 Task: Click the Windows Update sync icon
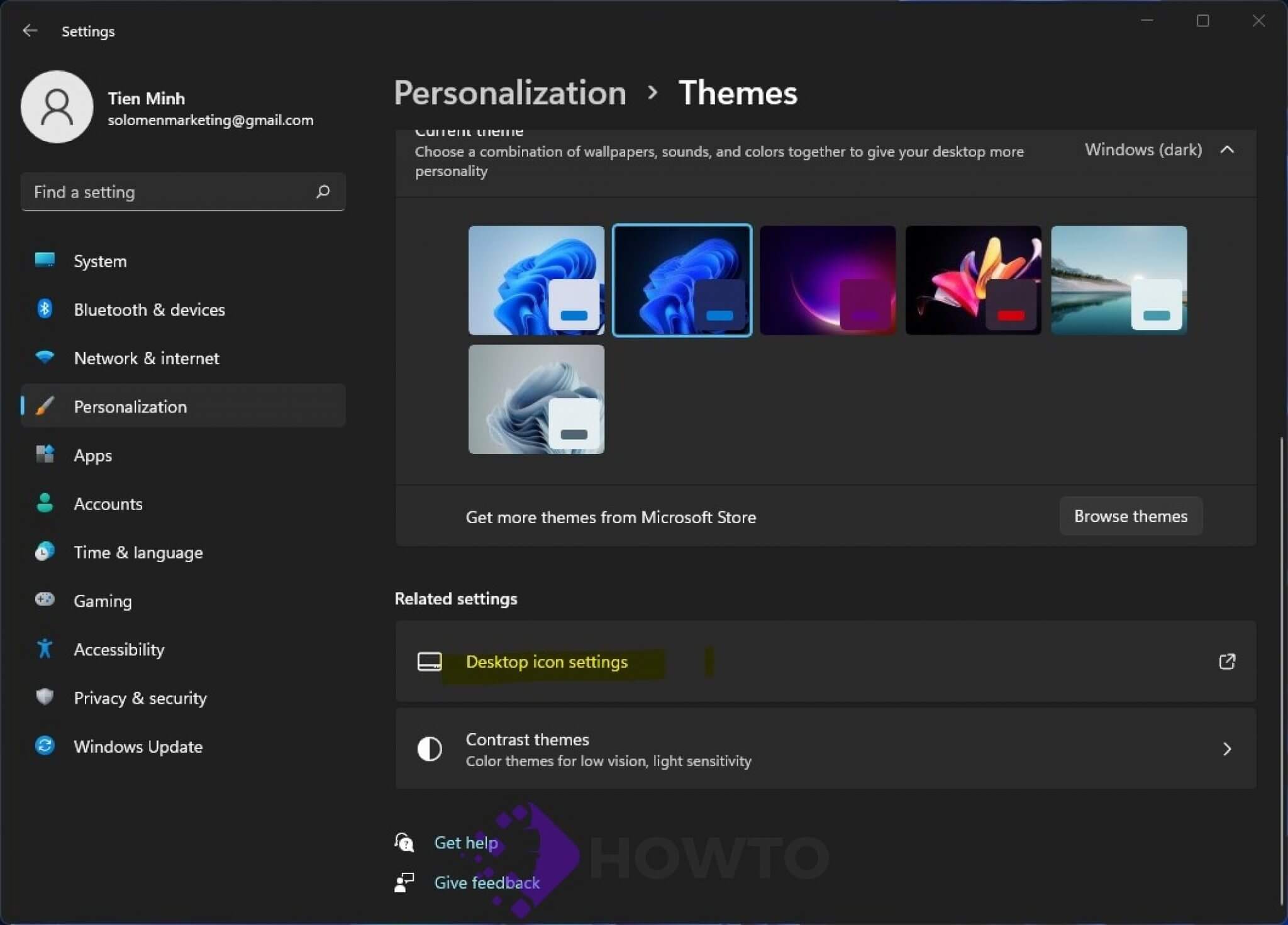(x=45, y=746)
